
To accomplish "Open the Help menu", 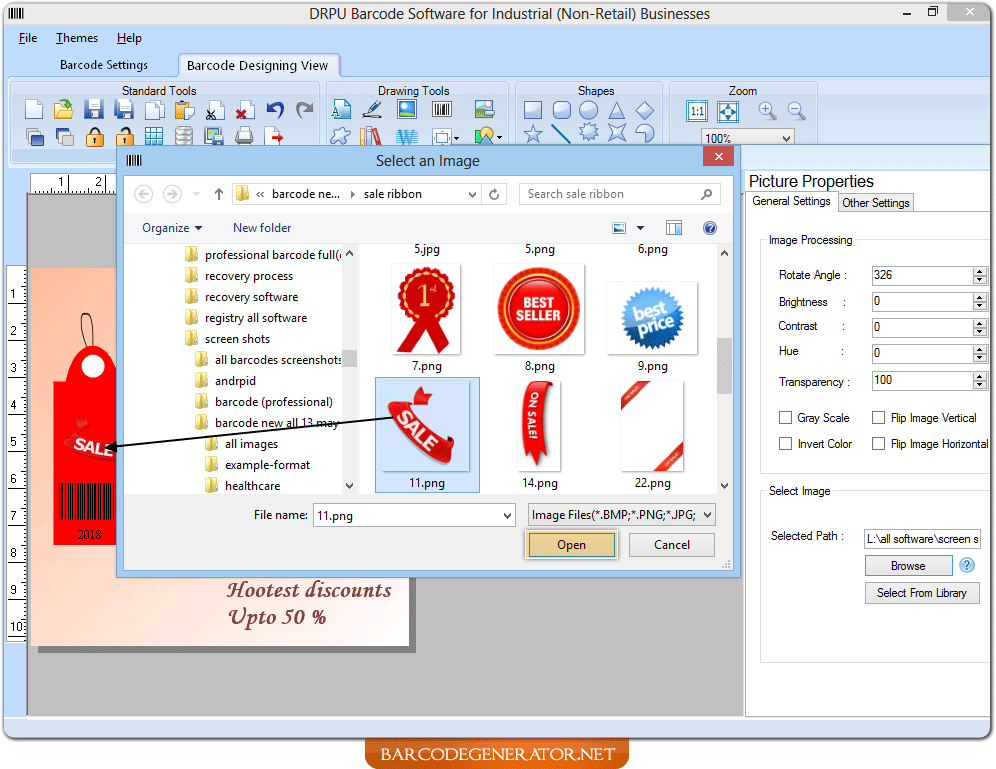I will [129, 38].
